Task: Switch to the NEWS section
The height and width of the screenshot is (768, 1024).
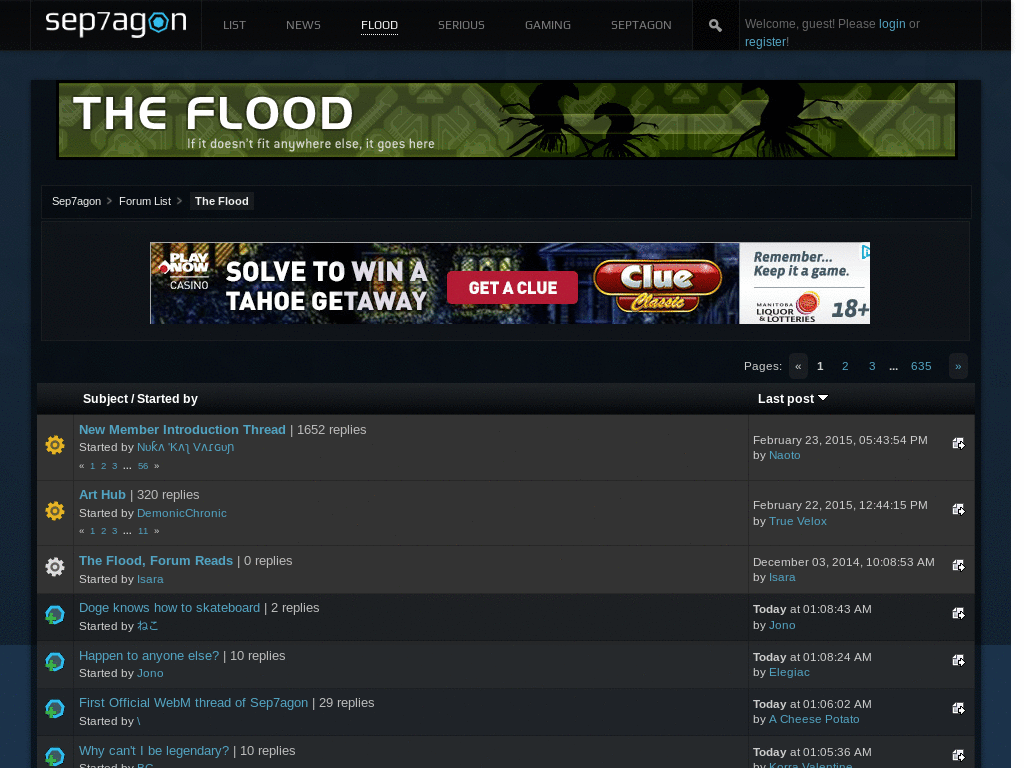Action: (303, 25)
